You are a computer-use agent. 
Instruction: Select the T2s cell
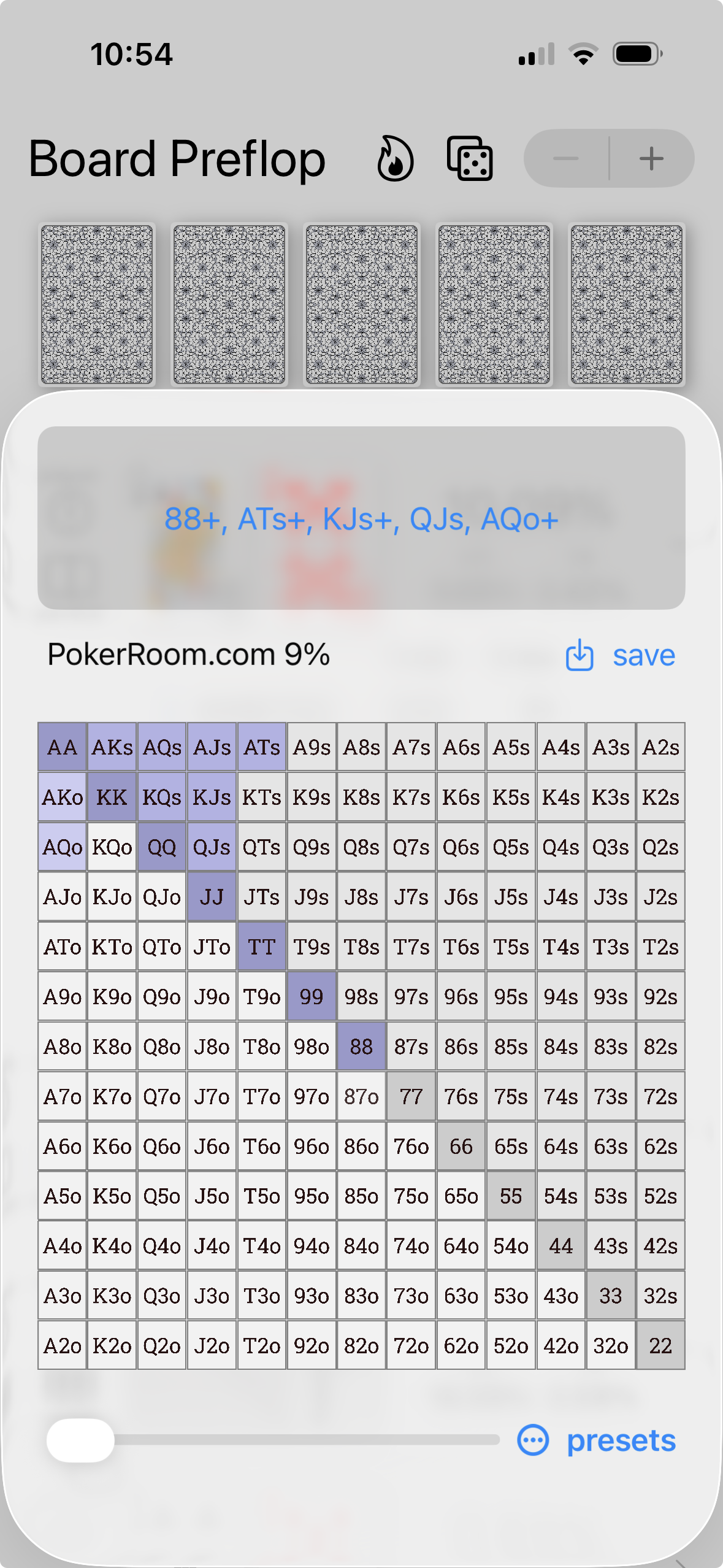click(660, 947)
